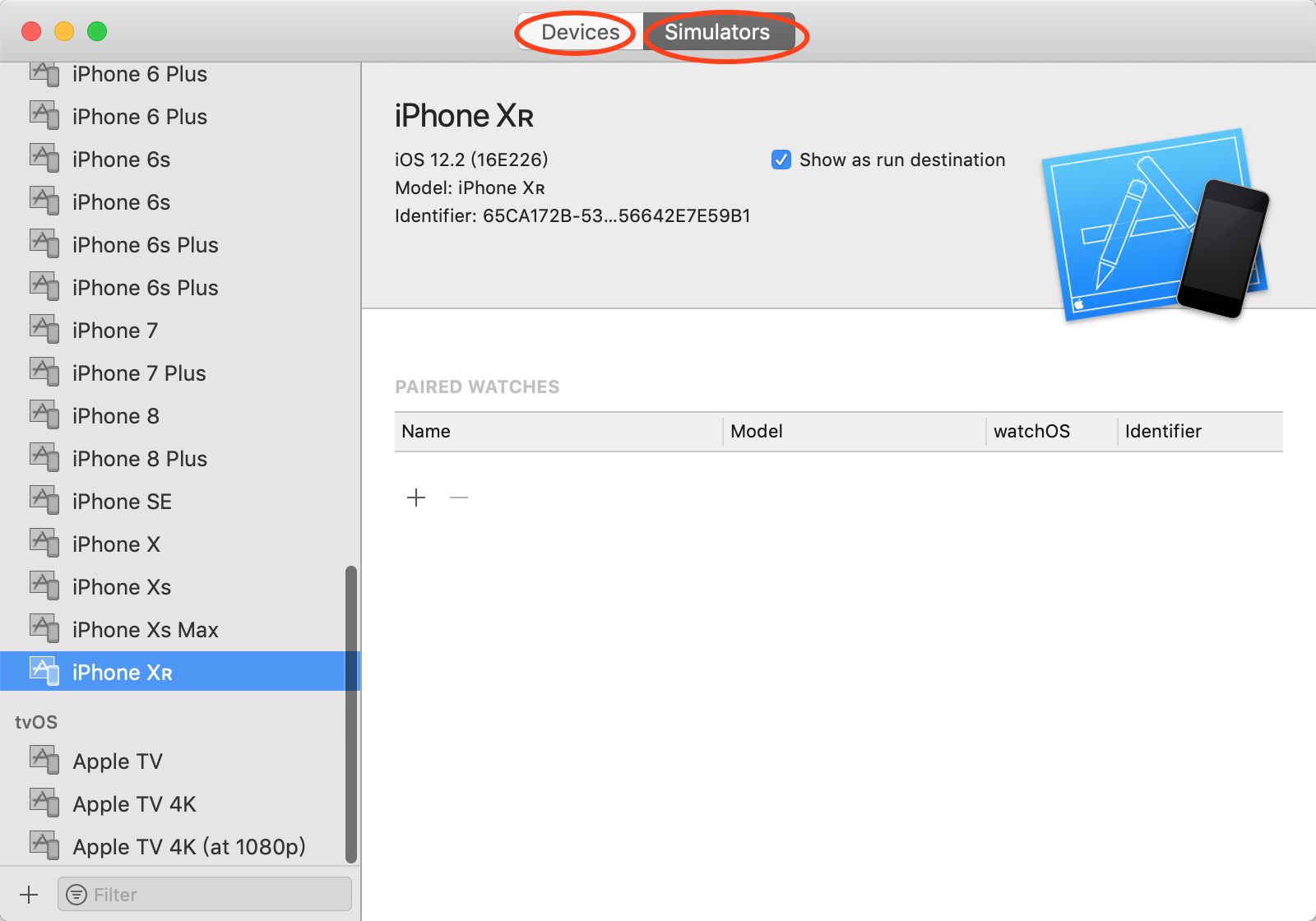
Task: Click the "iOS 12.2 (16E226)" version text
Action: 471,160
